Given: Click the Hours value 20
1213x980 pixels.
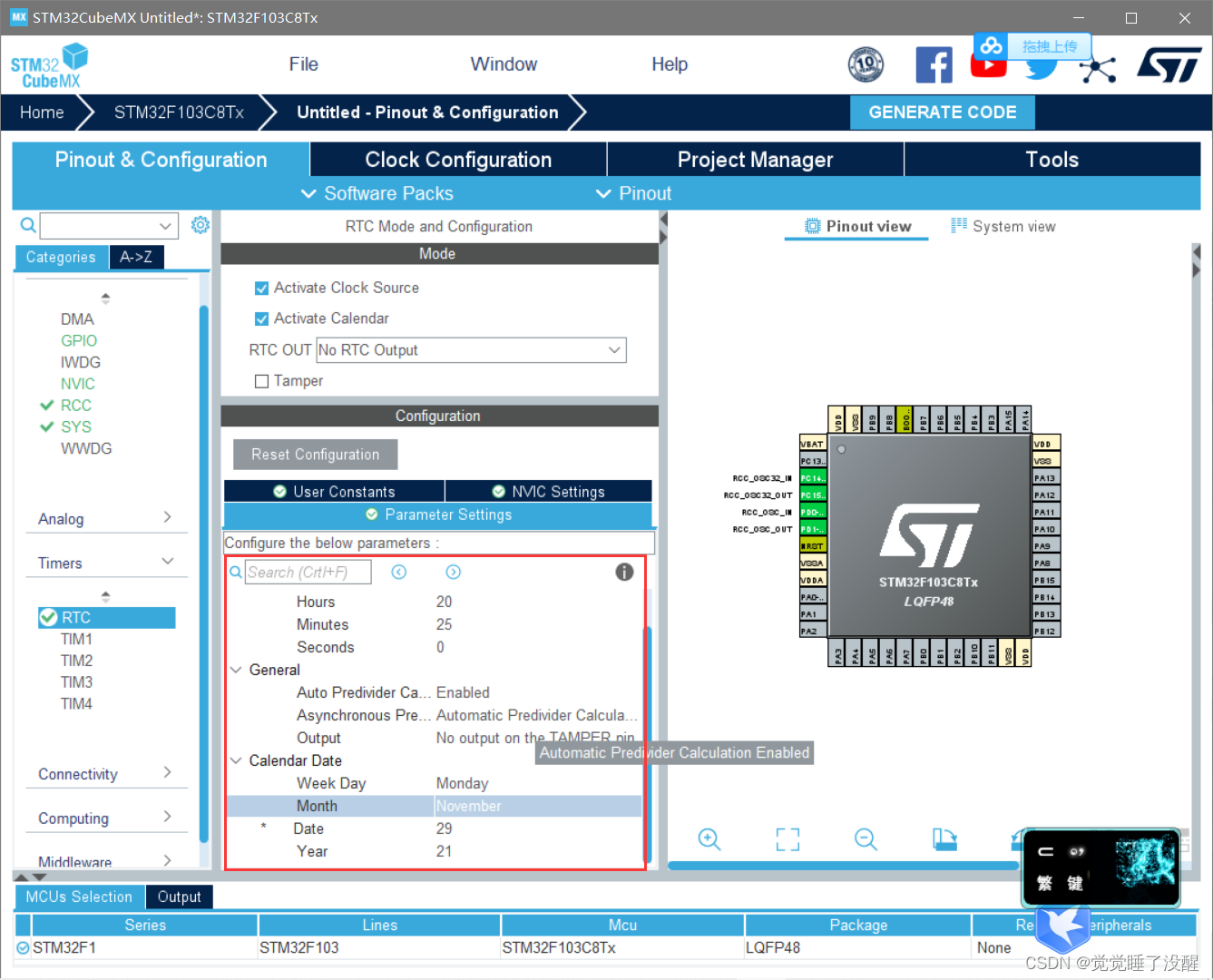Looking at the screenshot, I should click(444, 602).
